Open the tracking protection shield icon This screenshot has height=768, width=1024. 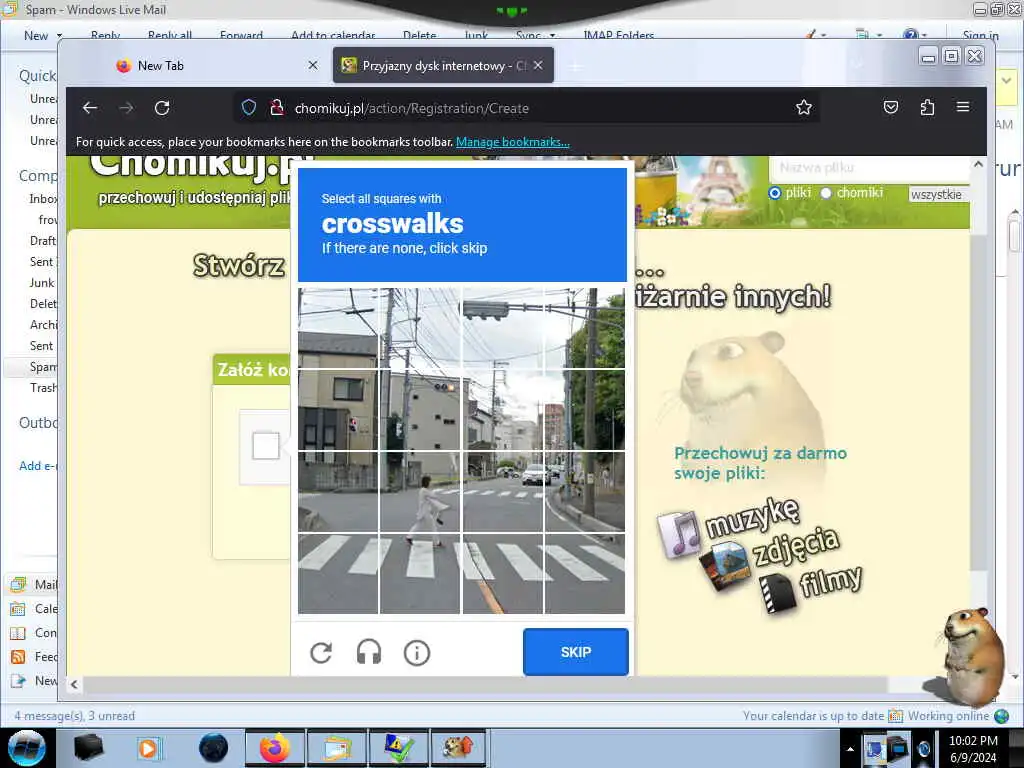249,108
